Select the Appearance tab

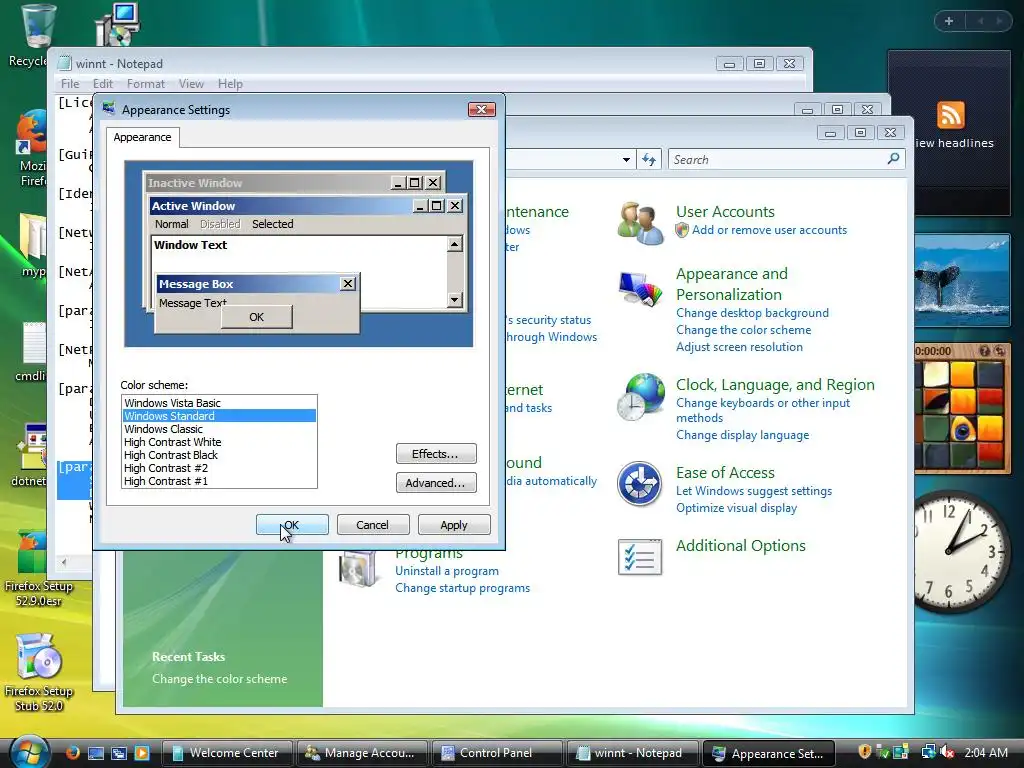pos(142,137)
